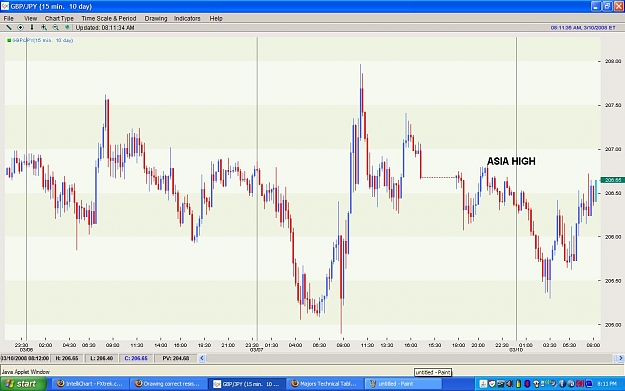Click the 207.00 price axis label
Viewport: 625px width, 391px height.
[x=613, y=149]
